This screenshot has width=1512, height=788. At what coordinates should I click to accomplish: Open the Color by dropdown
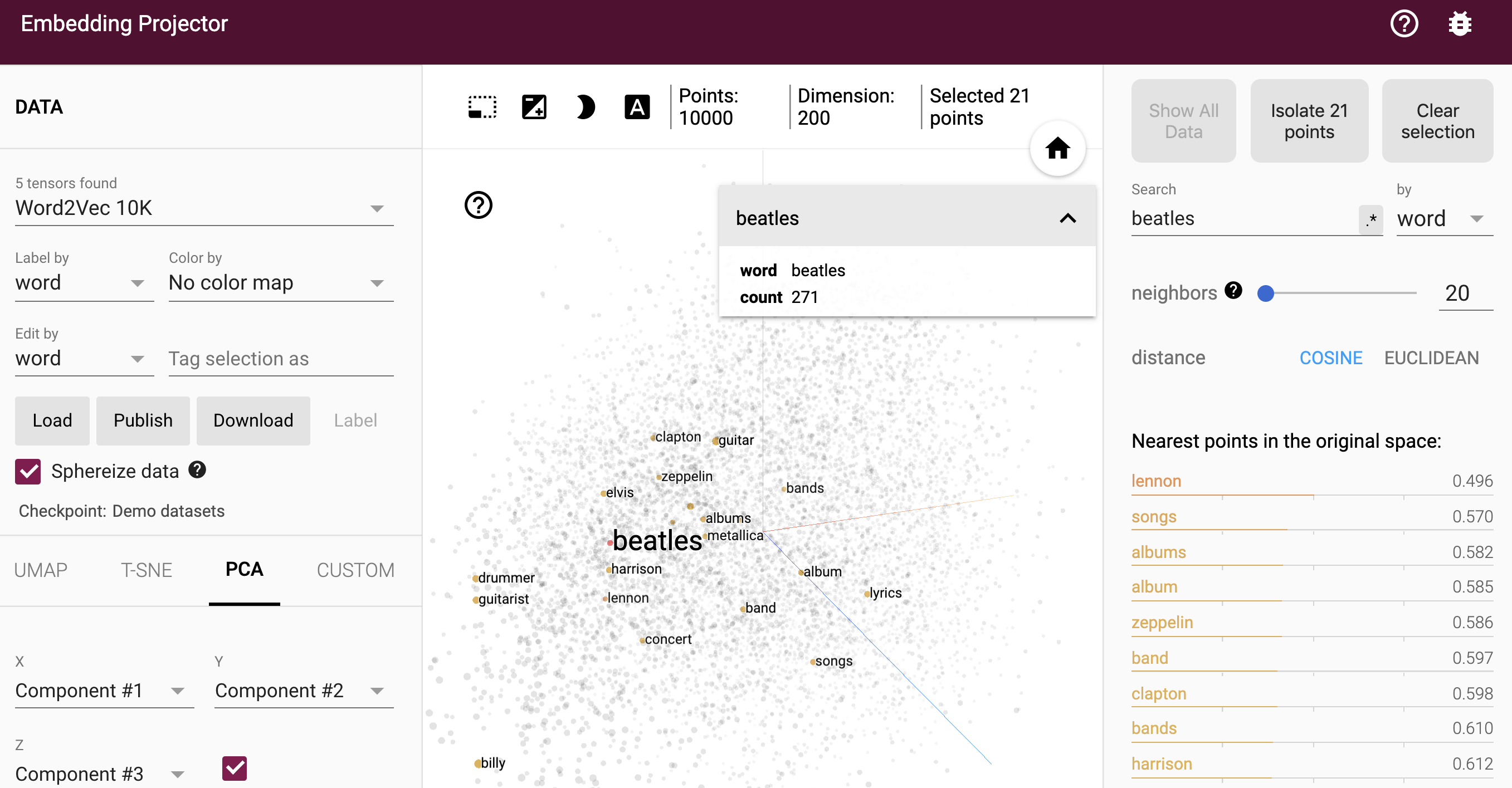pos(281,283)
